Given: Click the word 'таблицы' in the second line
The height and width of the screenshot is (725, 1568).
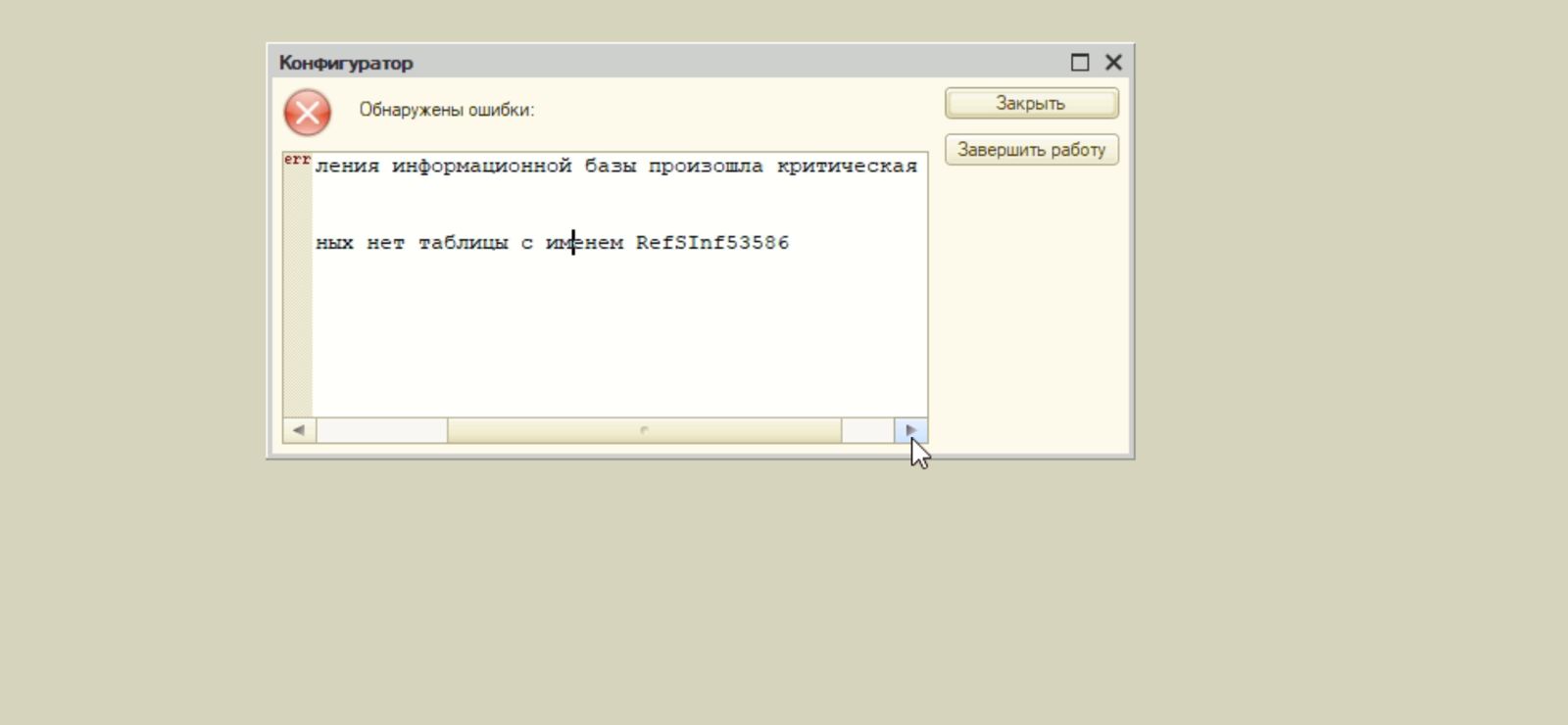Looking at the screenshot, I should pyautogui.click(x=463, y=243).
